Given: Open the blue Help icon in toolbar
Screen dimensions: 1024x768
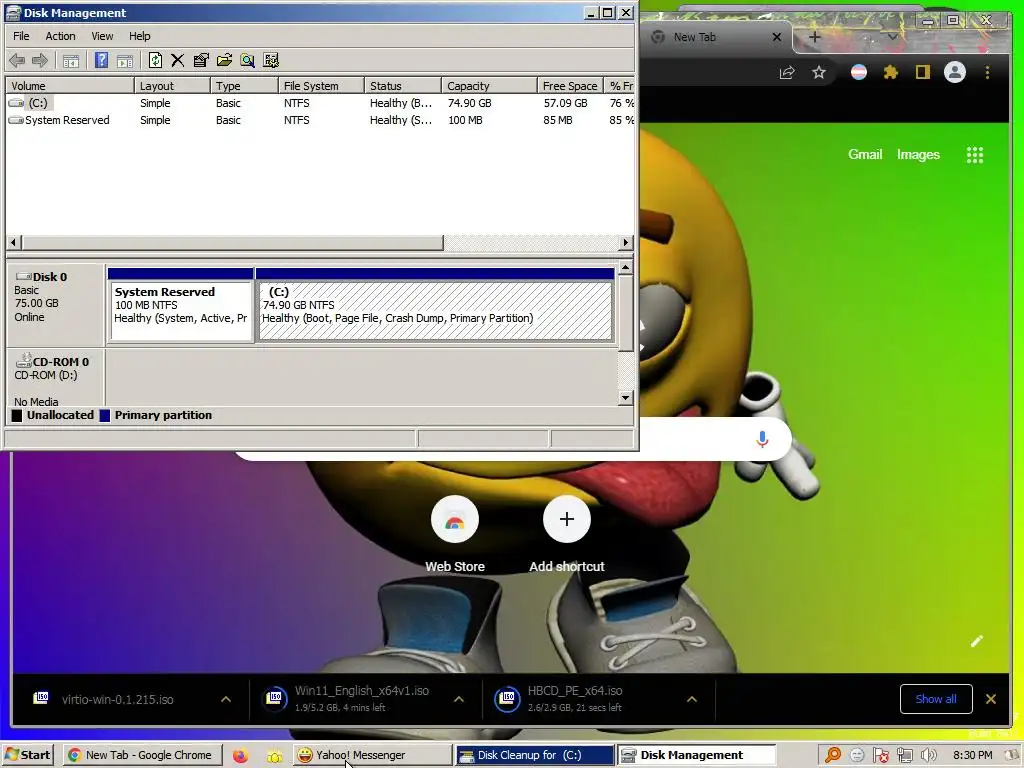Looking at the screenshot, I should (101, 61).
